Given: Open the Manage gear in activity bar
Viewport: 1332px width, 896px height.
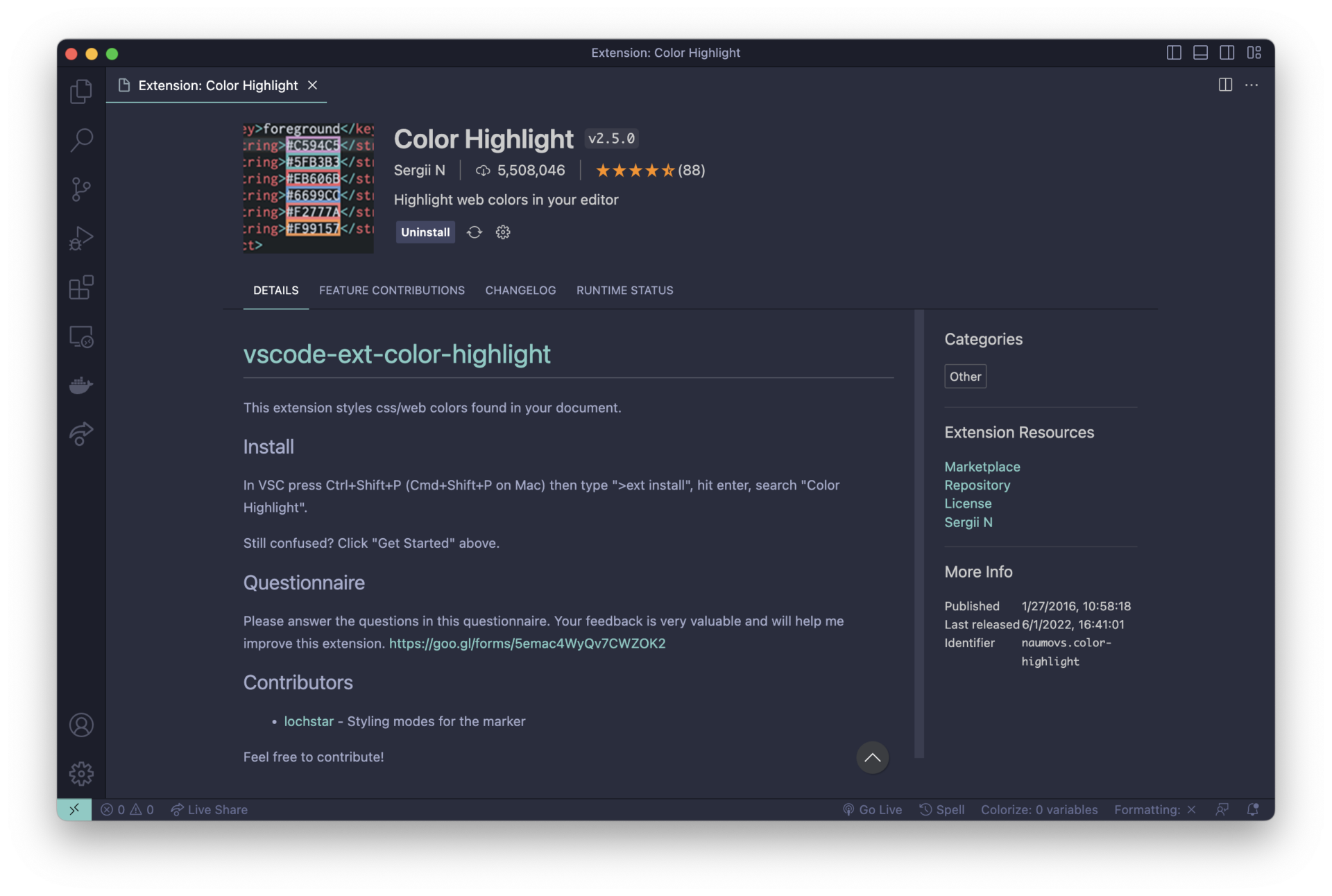Looking at the screenshot, I should 81,773.
